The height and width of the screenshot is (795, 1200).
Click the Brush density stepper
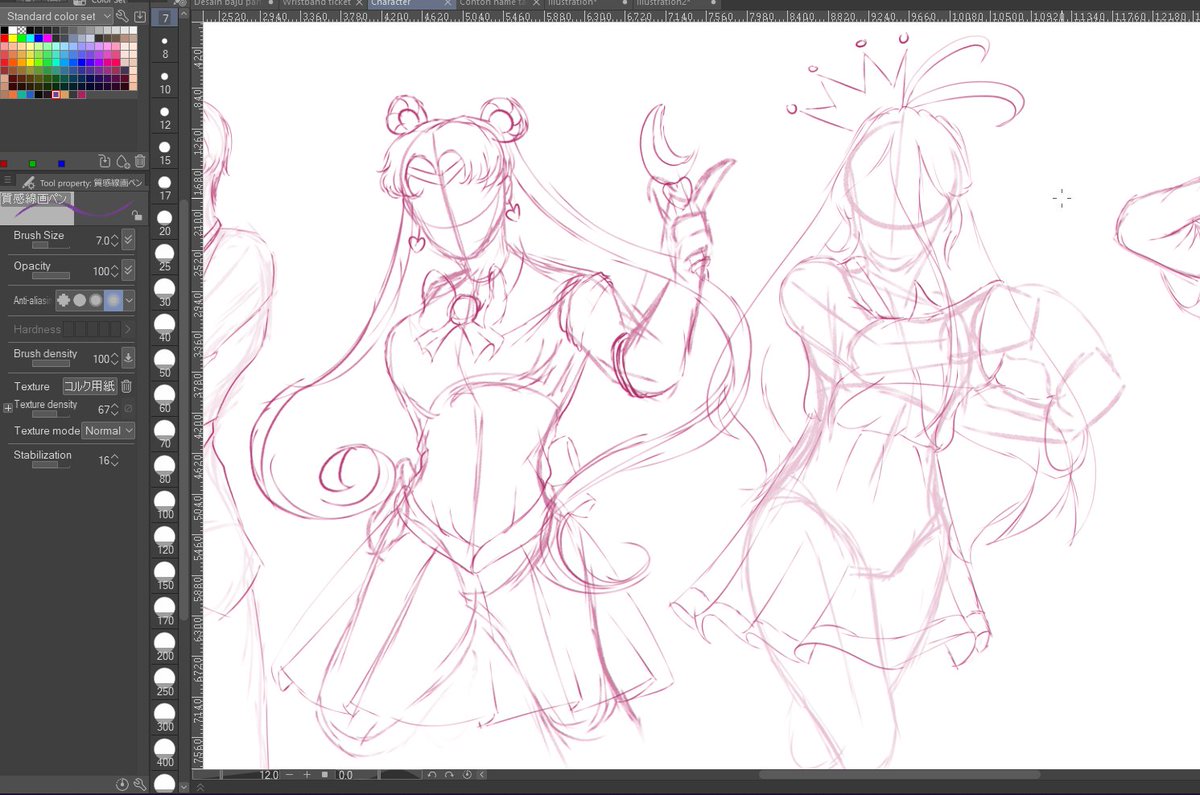pyautogui.click(x=114, y=358)
